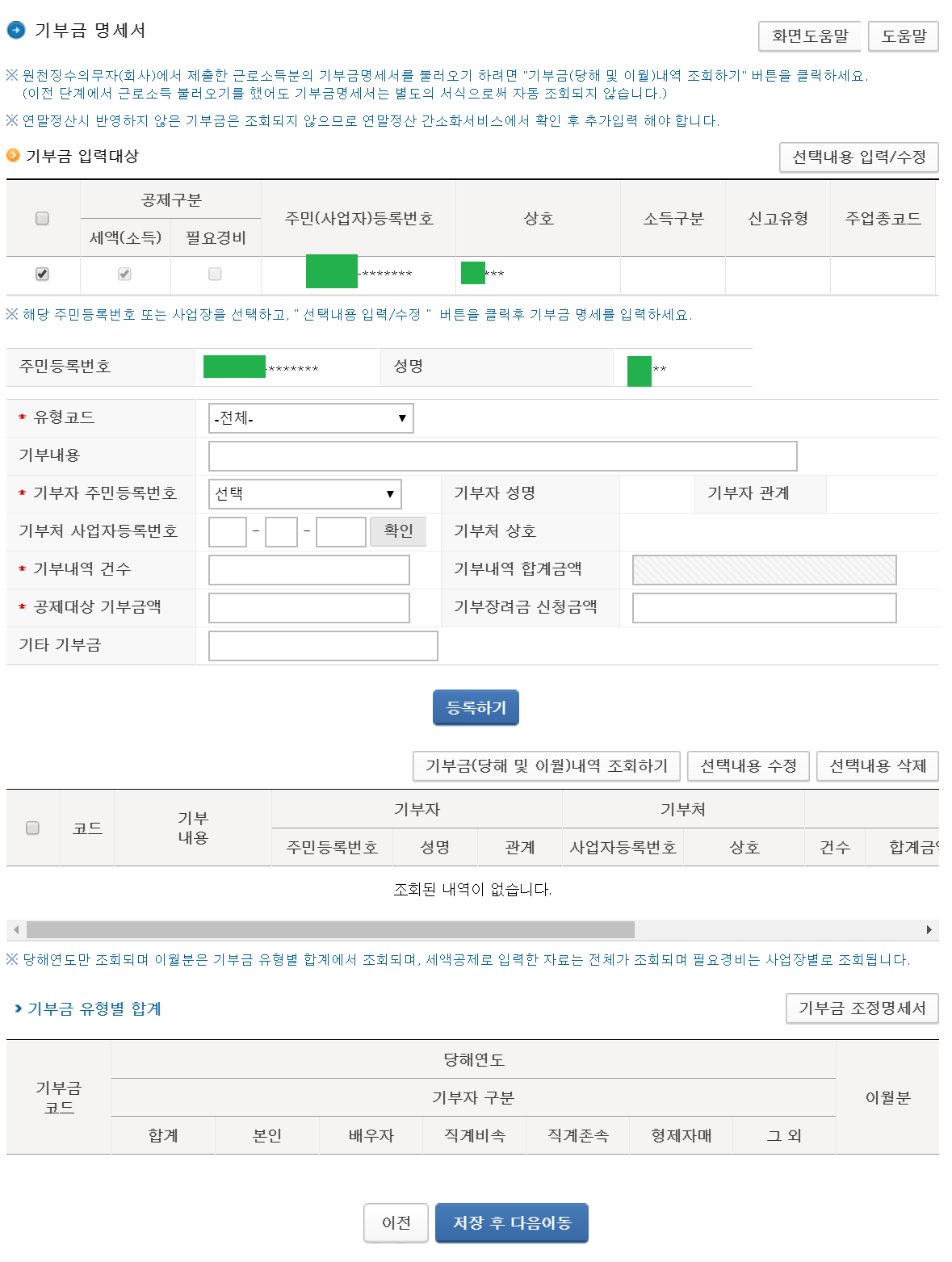Toggle select-all checkbox in 기부금 입력대상 header
This screenshot has width=952, height=1262.
coord(42,218)
